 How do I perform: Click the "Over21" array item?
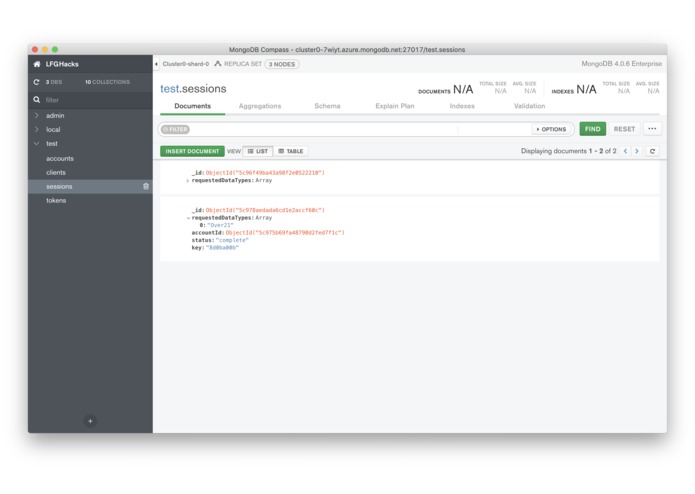click(220, 225)
